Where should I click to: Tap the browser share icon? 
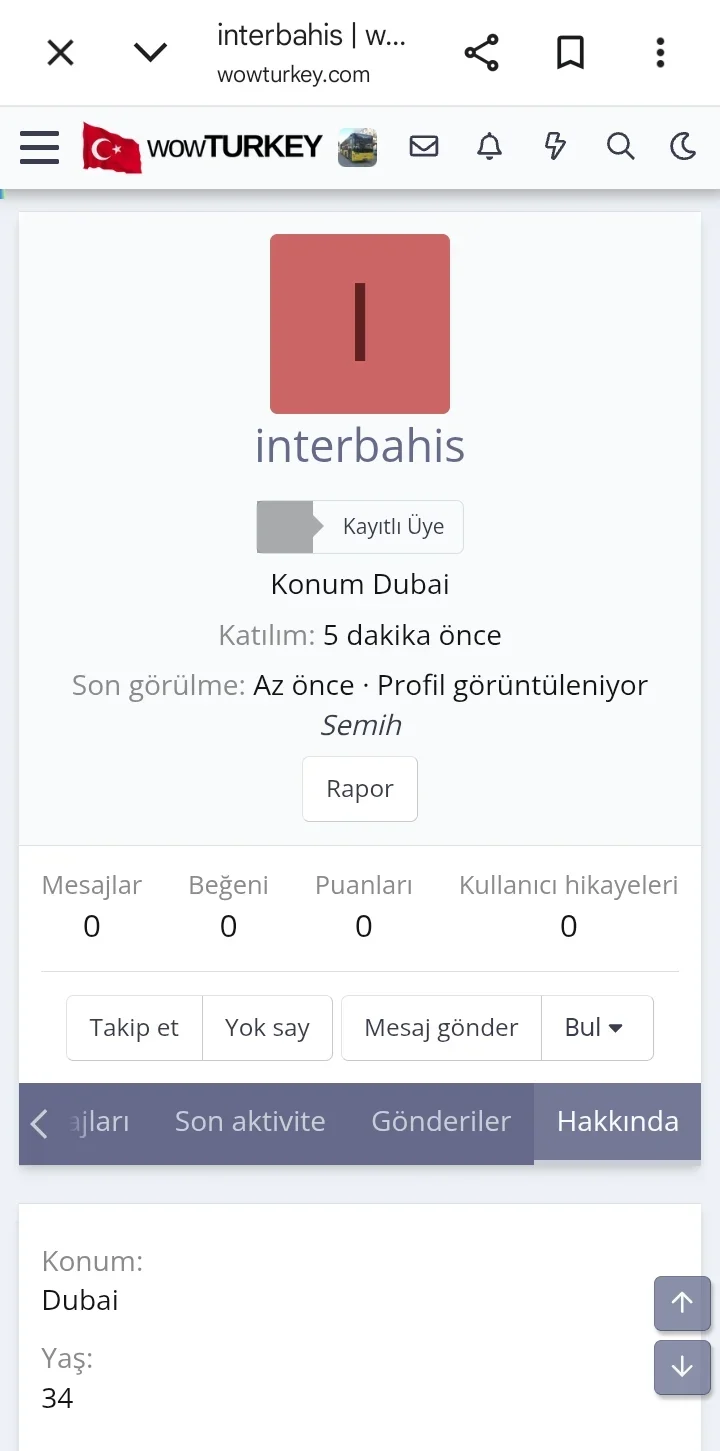coord(481,53)
